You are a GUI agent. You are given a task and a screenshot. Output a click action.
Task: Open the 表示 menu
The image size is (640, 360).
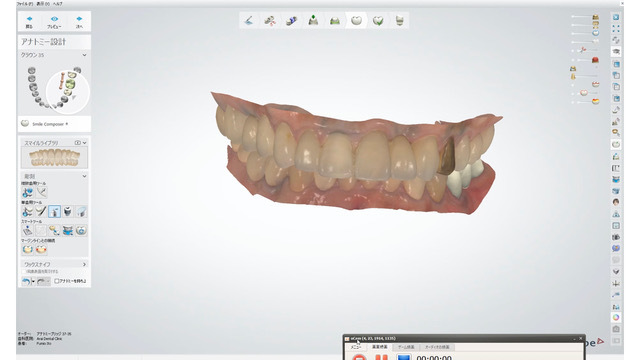[x=43, y=4]
